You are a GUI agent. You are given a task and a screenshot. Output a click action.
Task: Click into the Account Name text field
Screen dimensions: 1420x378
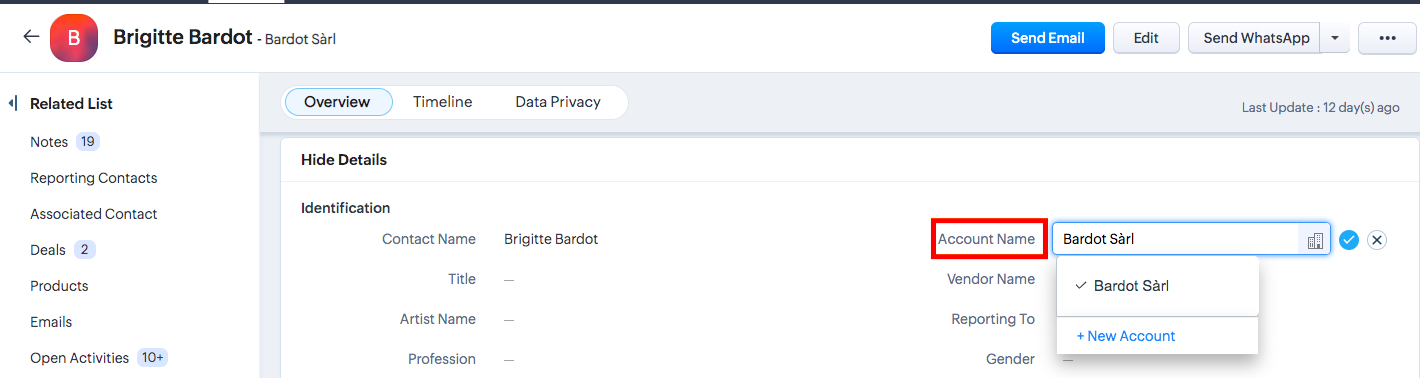coord(1177,239)
